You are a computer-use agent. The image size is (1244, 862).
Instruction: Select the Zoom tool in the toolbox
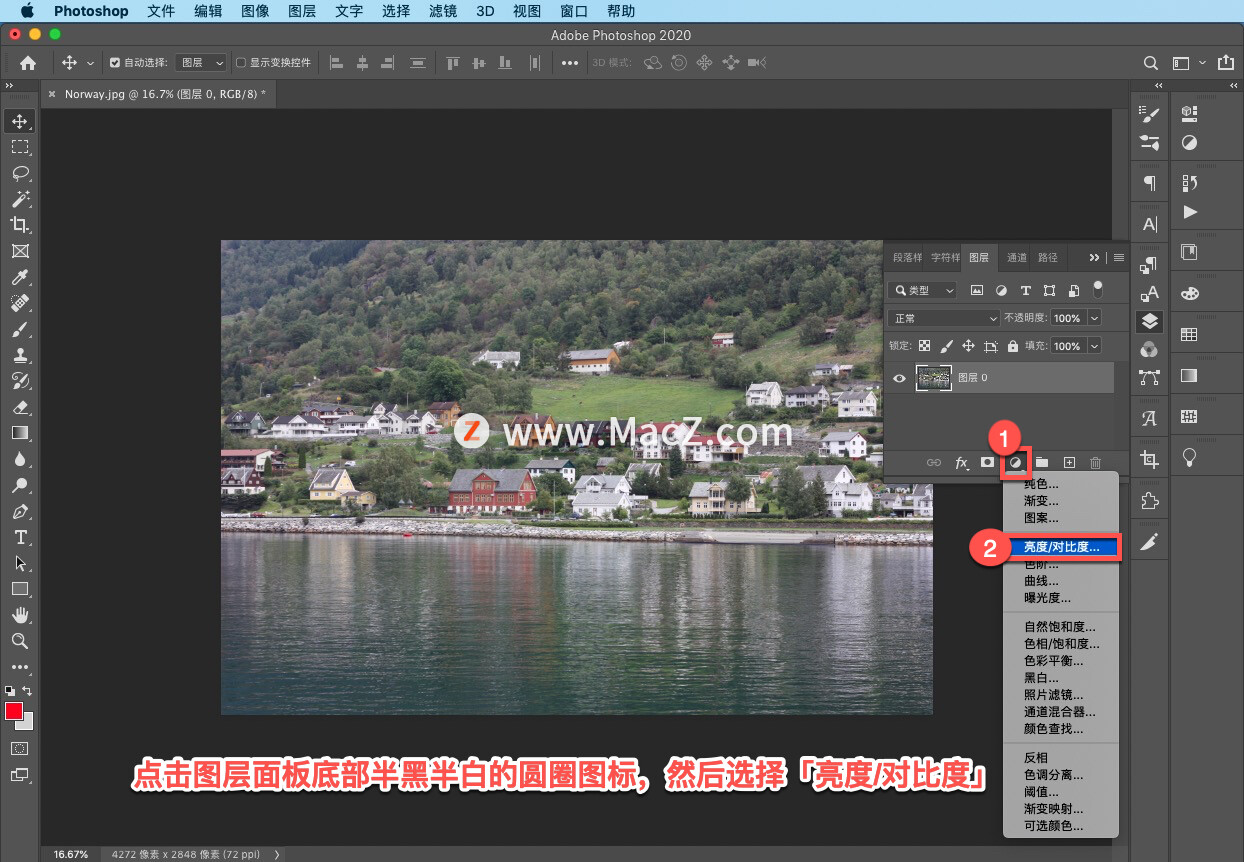19,641
